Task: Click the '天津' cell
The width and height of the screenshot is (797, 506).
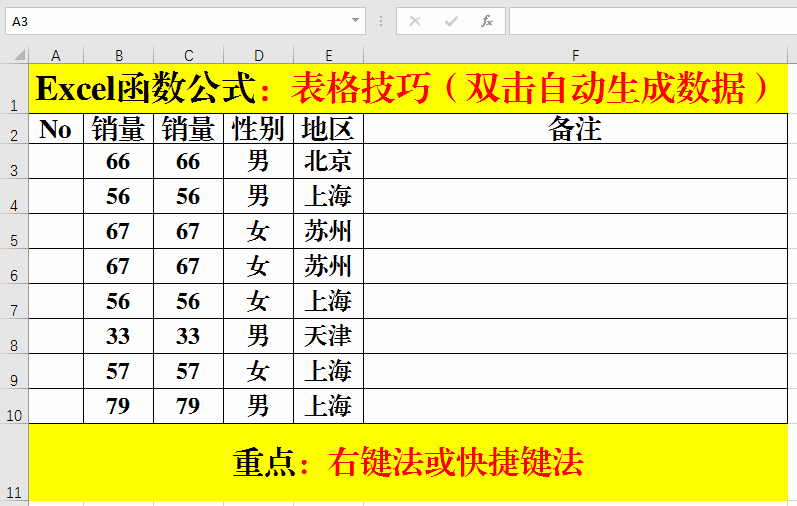Action: (329, 336)
